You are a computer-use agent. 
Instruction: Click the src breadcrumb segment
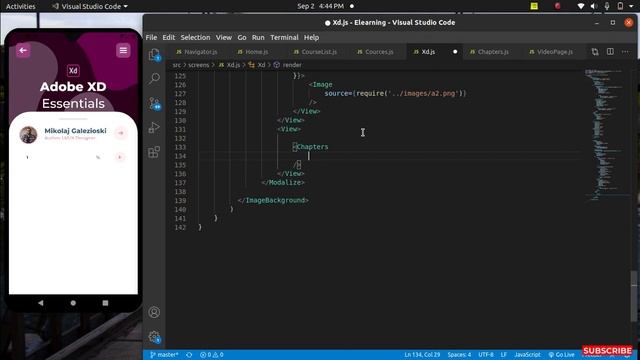click(x=176, y=65)
